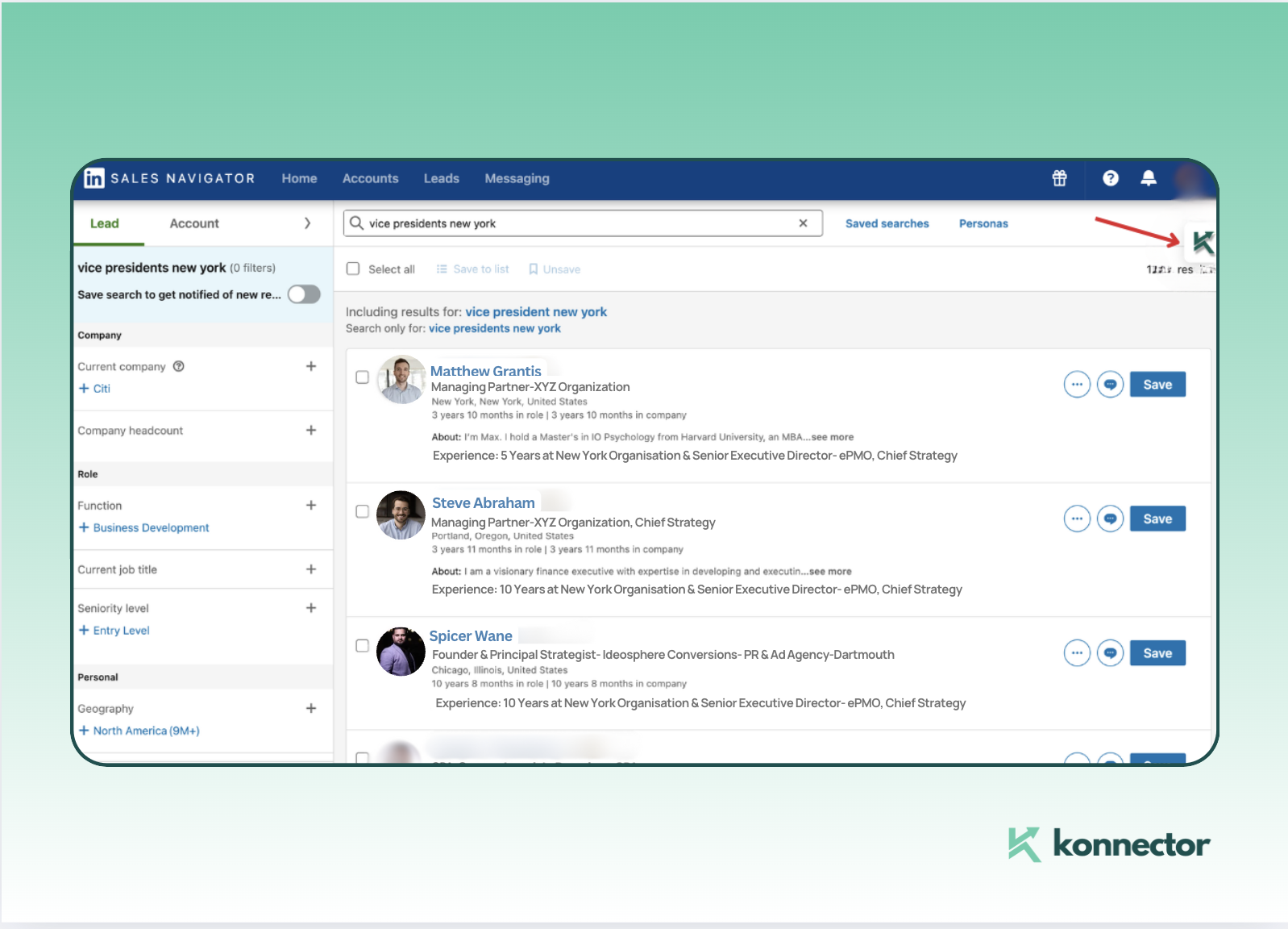
Task: Select Steve Abraham result checkbox
Action: (x=363, y=511)
